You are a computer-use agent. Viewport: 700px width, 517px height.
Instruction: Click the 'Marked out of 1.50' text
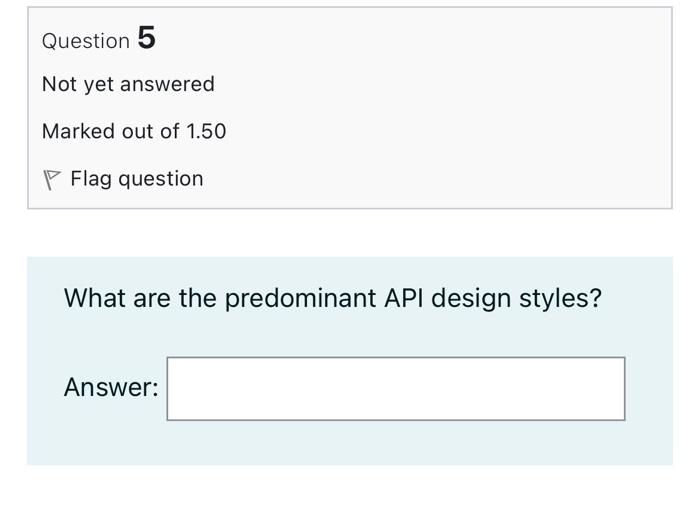(x=134, y=131)
